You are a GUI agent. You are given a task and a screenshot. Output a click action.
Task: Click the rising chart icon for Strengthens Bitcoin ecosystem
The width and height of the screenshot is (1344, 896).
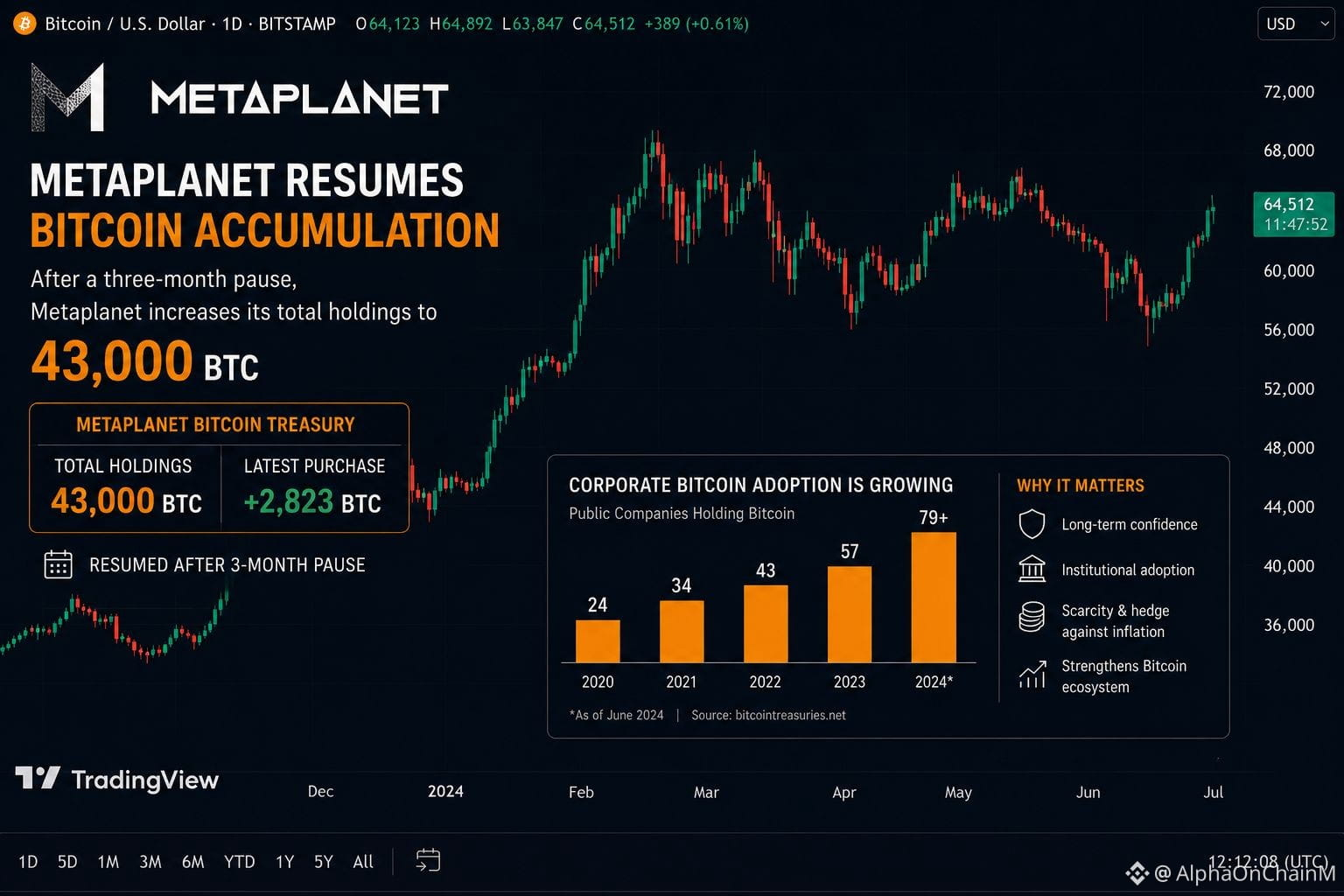pyautogui.click(x=1032, y=675)
